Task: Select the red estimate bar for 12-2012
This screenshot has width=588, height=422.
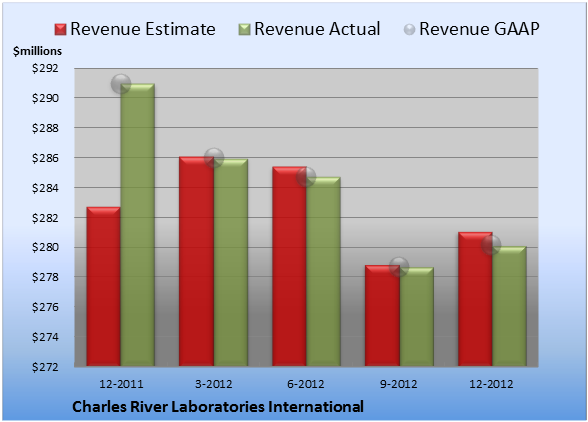Action: click(475, 299)
